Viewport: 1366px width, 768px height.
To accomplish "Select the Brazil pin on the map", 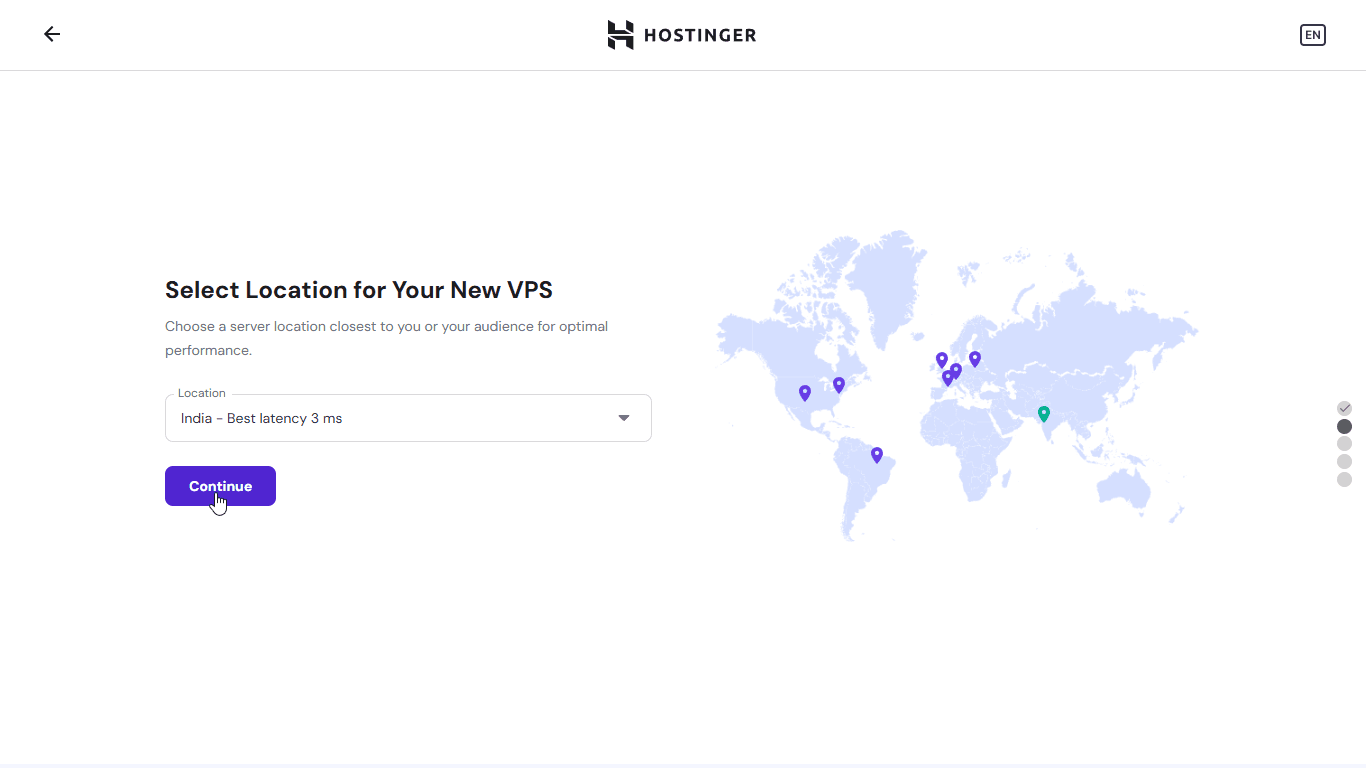I will [x=877, y=454].
